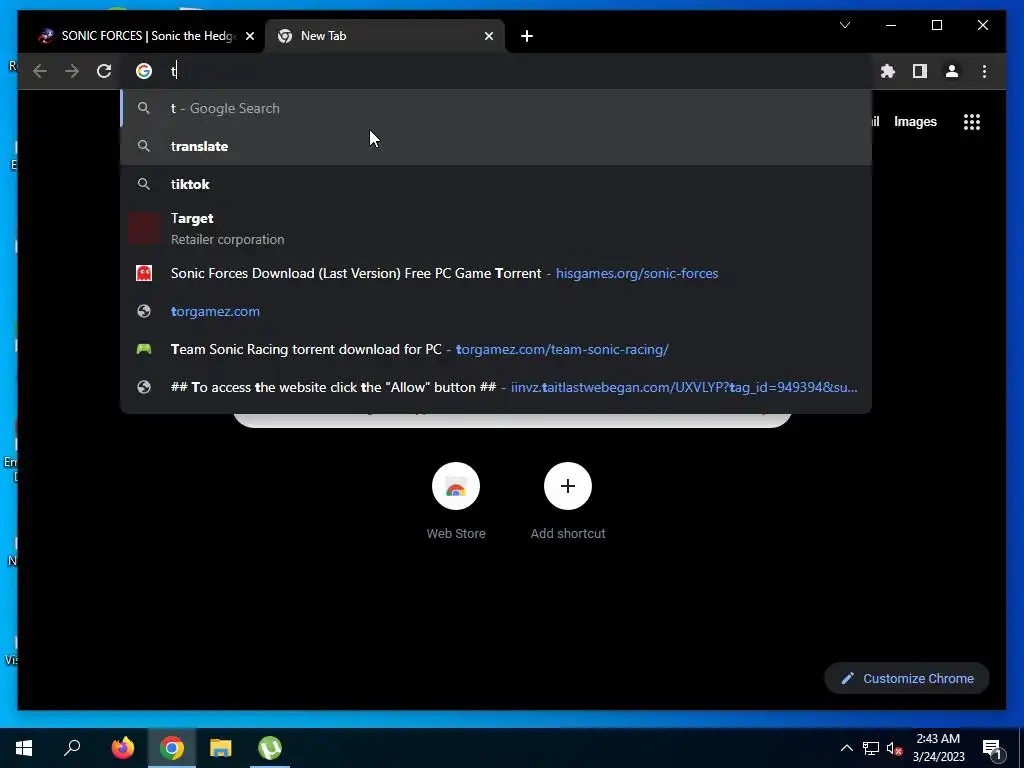Click globe icon beside torgamez.com
The image size is (1024, 768).
click(144, 312)
